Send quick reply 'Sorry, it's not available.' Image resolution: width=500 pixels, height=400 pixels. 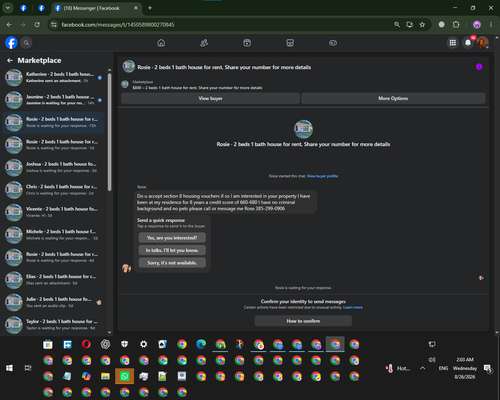pos(172,263)
